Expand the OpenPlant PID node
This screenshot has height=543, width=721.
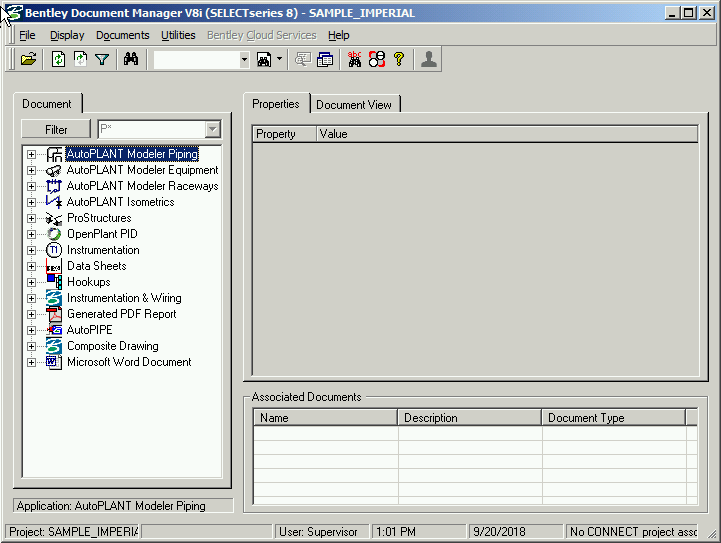[31, 234]
